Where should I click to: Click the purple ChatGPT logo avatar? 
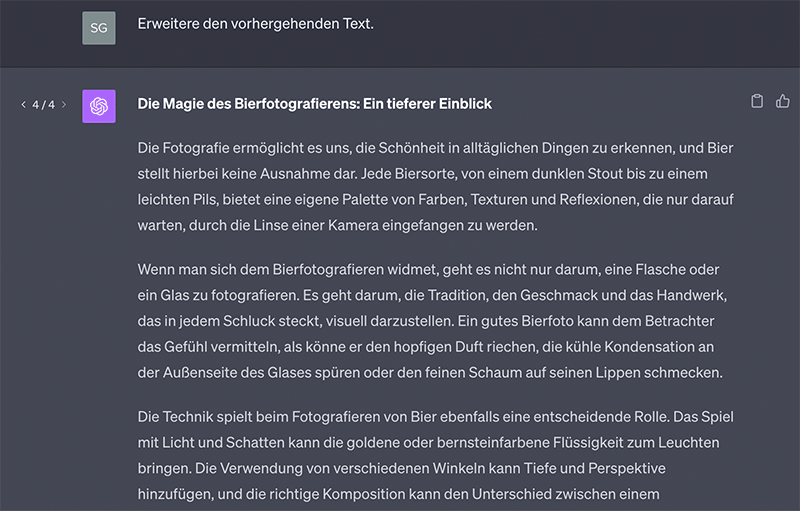[x=99, y=106]
